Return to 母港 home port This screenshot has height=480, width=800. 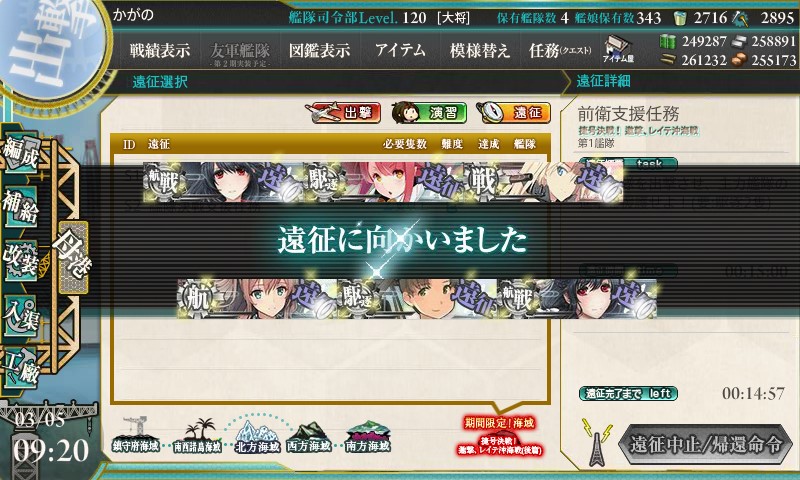tap(73, 258)
